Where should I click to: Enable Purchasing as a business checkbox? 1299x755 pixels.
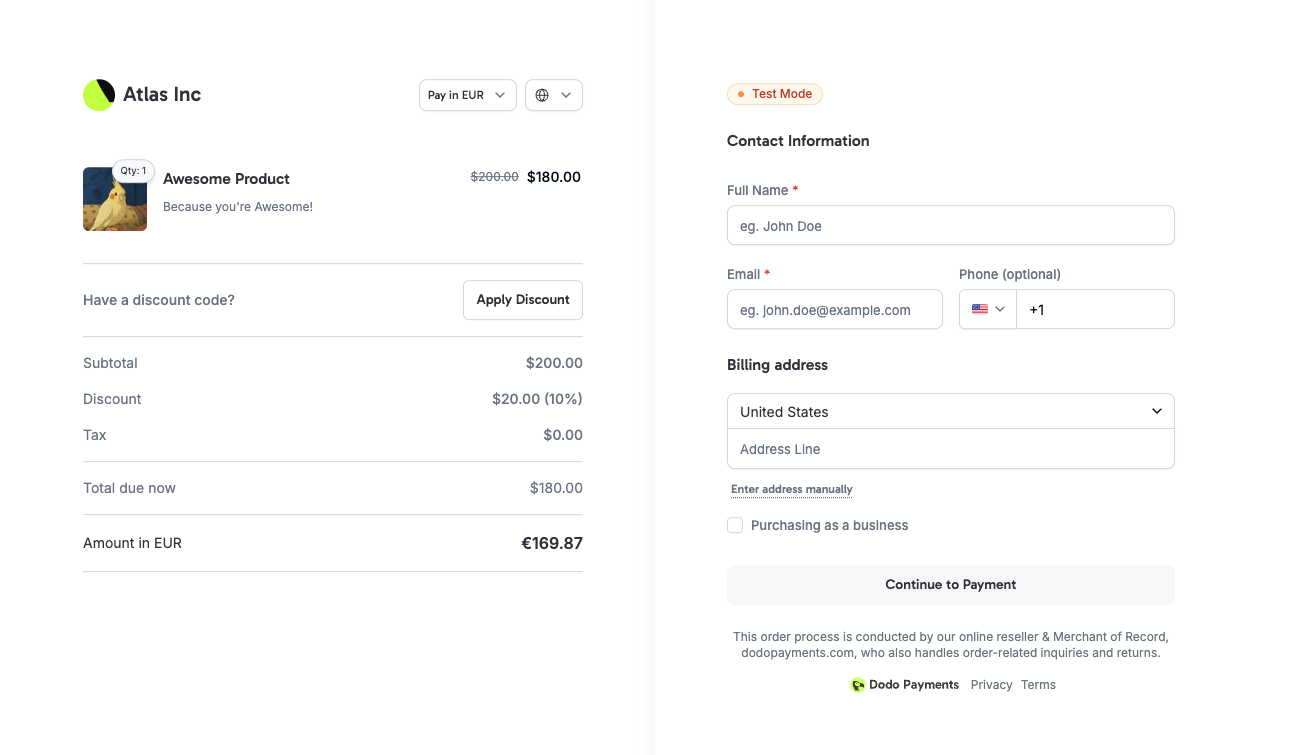point(735,525)
